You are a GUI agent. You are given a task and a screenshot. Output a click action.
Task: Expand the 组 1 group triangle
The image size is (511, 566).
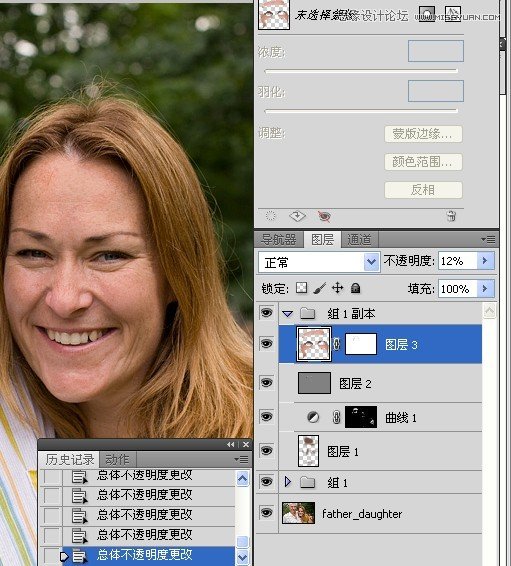(x=288, y=482)
